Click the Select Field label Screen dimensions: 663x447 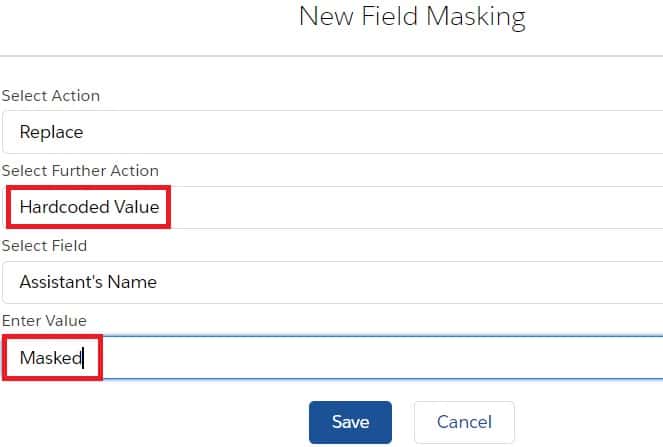click(x=44, y=246)
